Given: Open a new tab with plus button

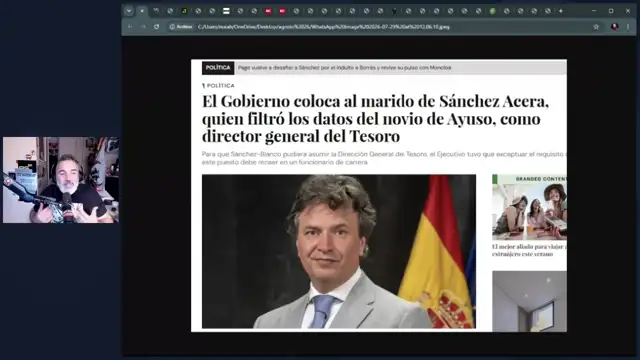Looking at the screenshot, I should tap(561, 11).
